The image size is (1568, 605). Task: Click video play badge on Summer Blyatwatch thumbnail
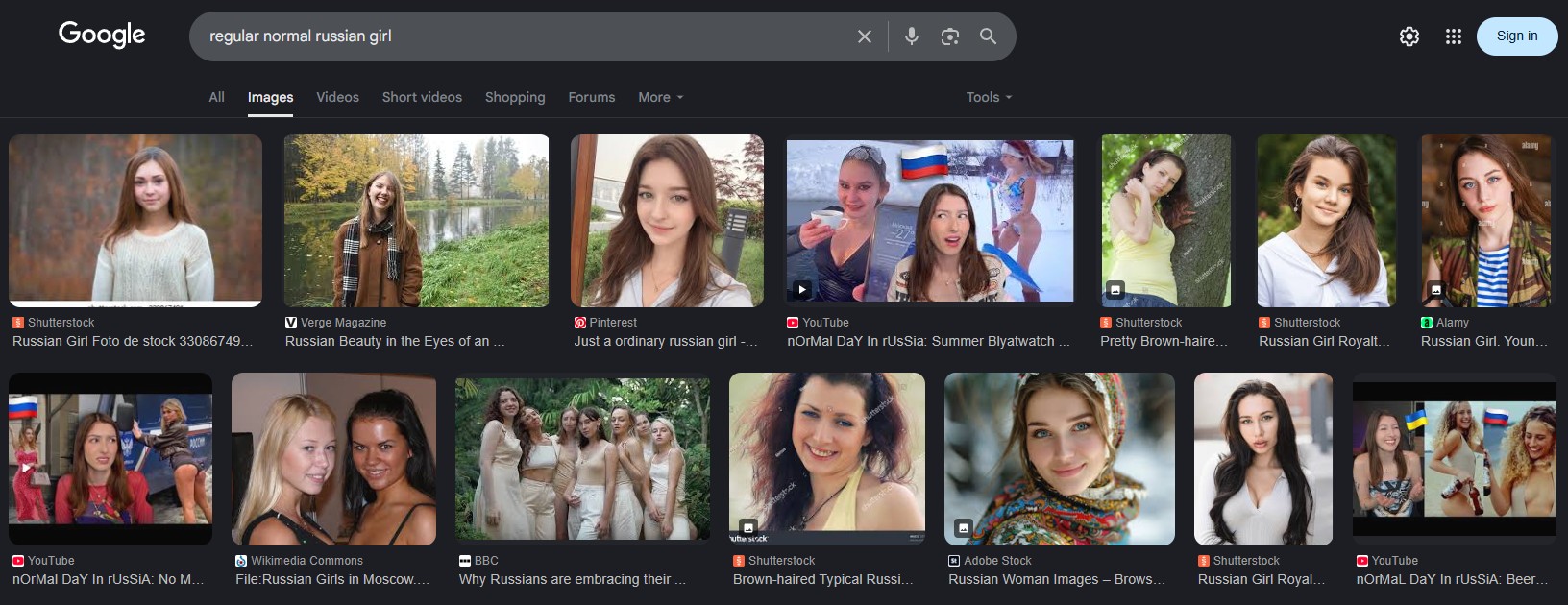click(802, 289)
